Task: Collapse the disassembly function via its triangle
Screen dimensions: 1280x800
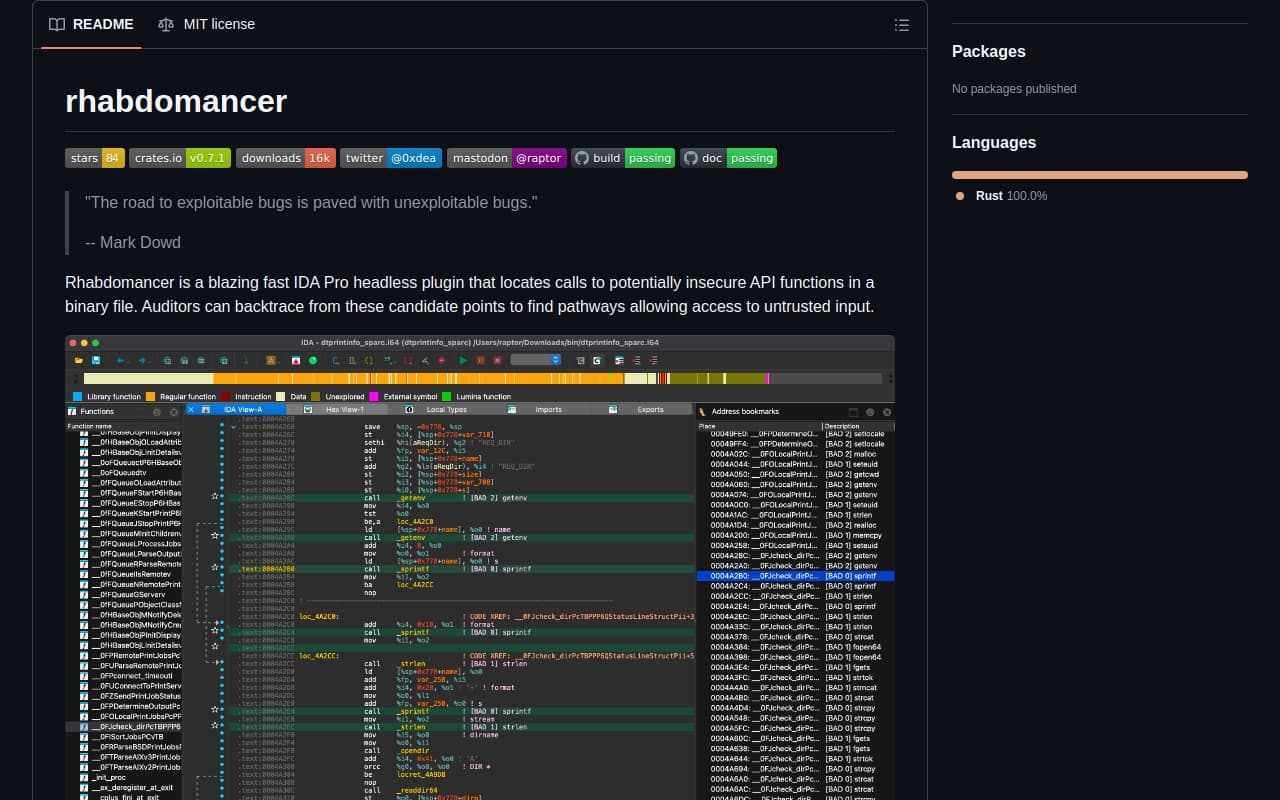Action: [x=233, y=427]
